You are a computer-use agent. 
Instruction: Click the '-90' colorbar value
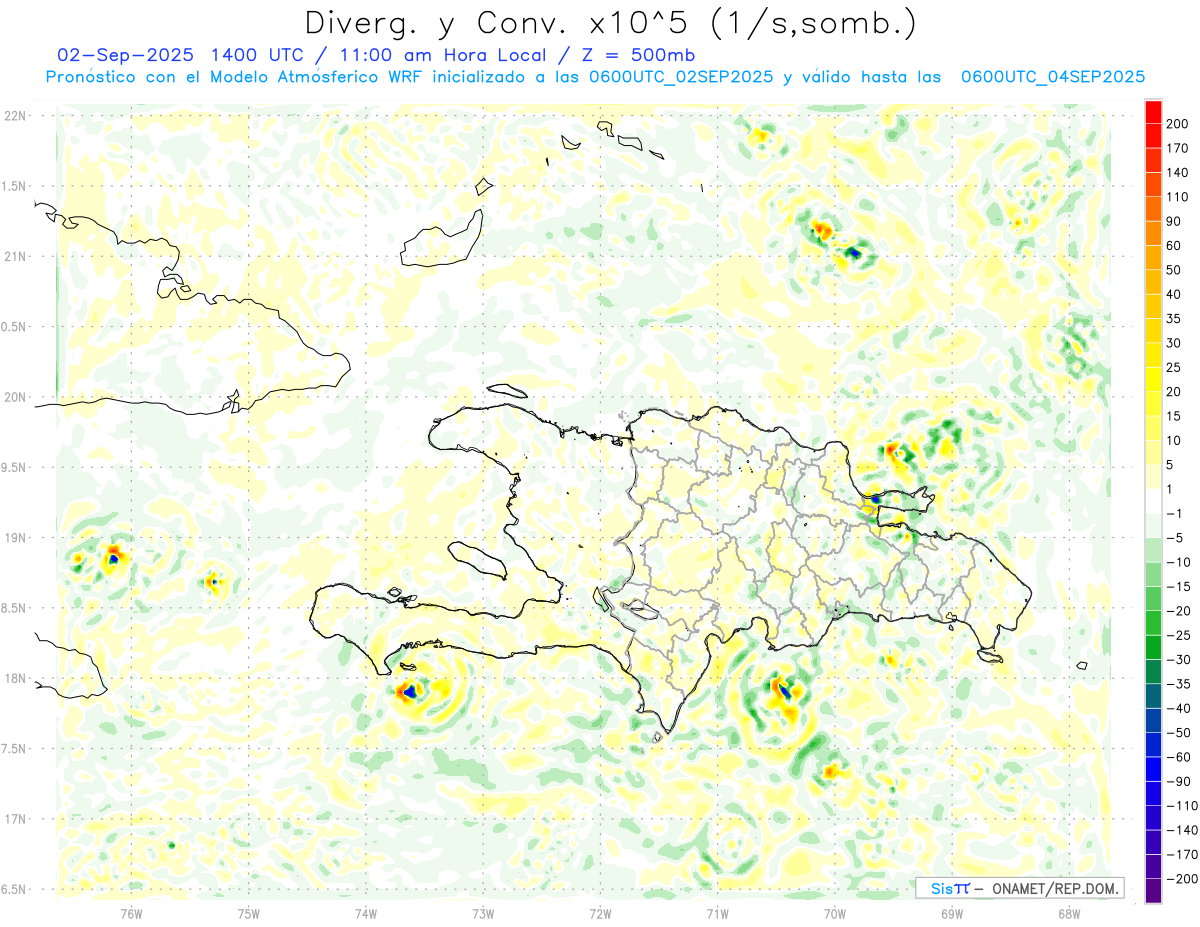(1178, 781)
